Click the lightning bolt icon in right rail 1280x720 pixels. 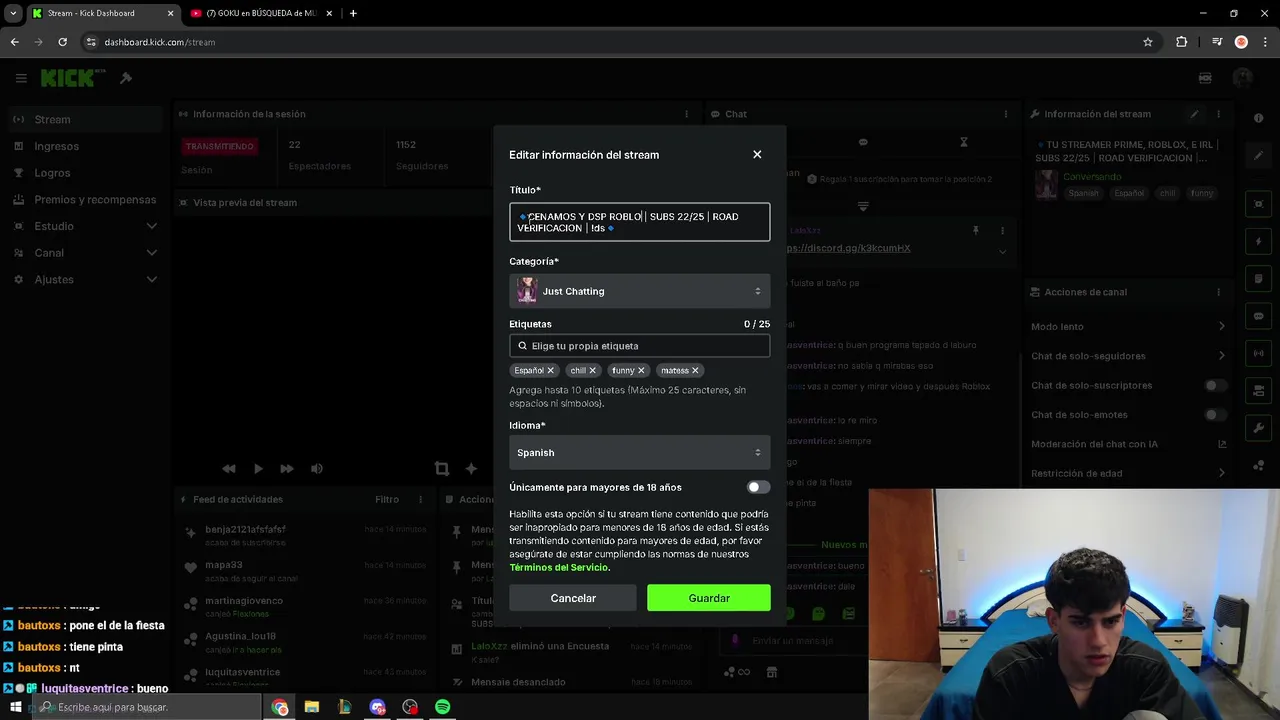[1258, 242]
